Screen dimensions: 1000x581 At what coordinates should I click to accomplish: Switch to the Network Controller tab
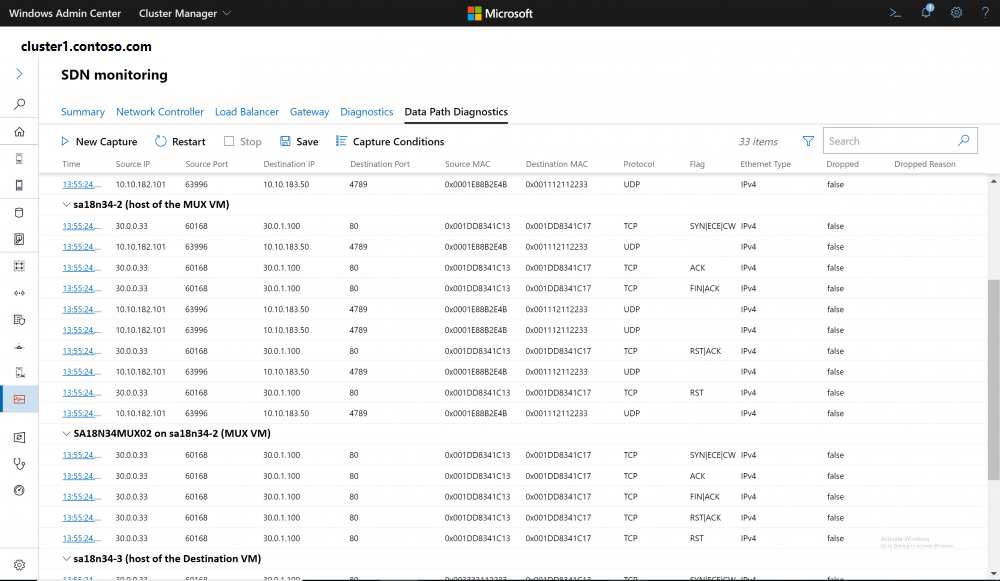coord(159,112)
